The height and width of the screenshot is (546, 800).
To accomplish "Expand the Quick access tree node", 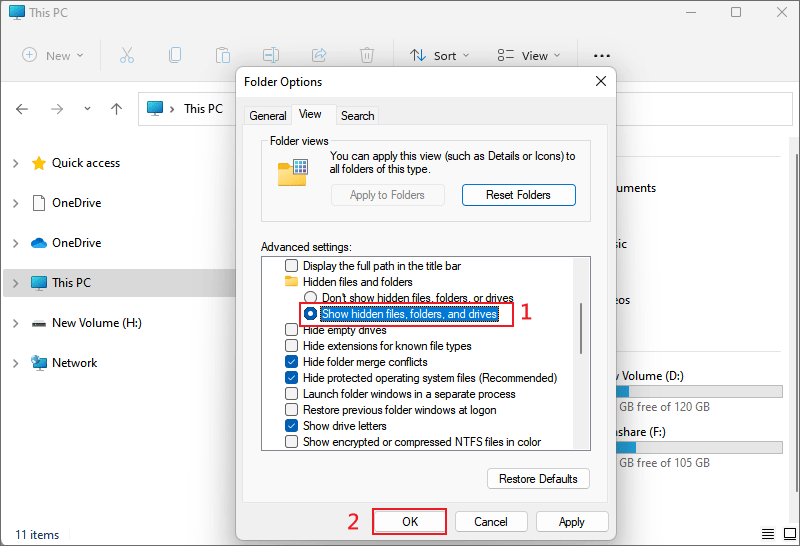I will (15, 163).
